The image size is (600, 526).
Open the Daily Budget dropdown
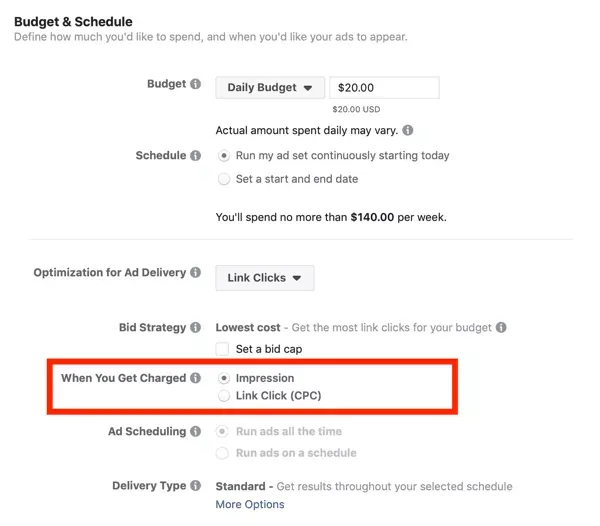(x=270, y=87)
